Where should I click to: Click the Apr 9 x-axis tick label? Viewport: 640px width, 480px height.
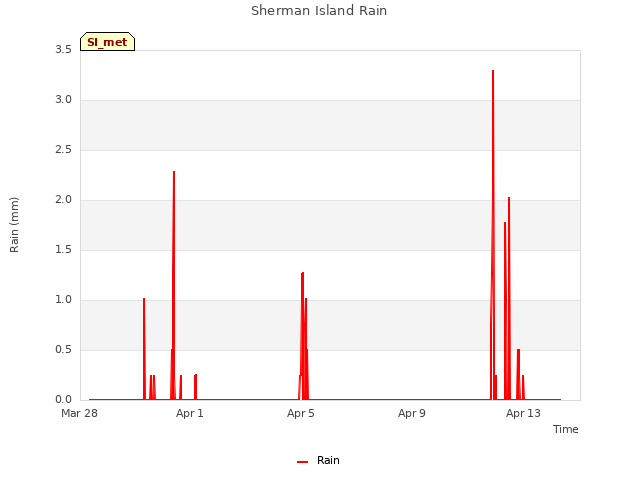click(x=411, y=413)
